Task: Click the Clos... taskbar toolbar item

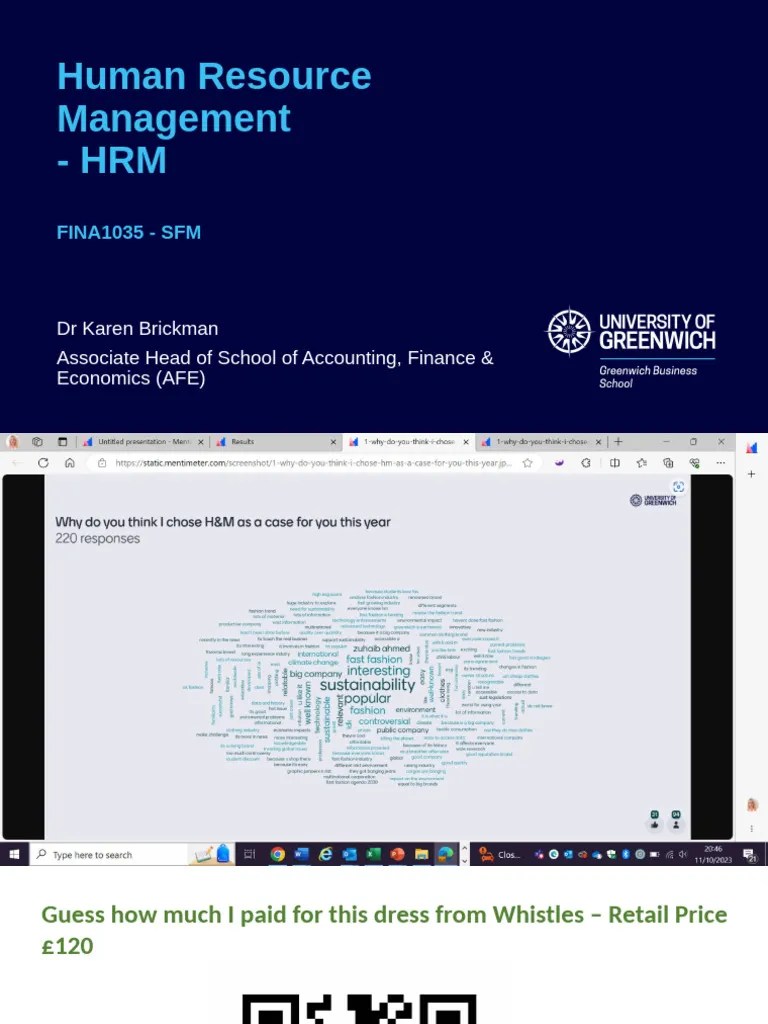Action: point(499,854)
